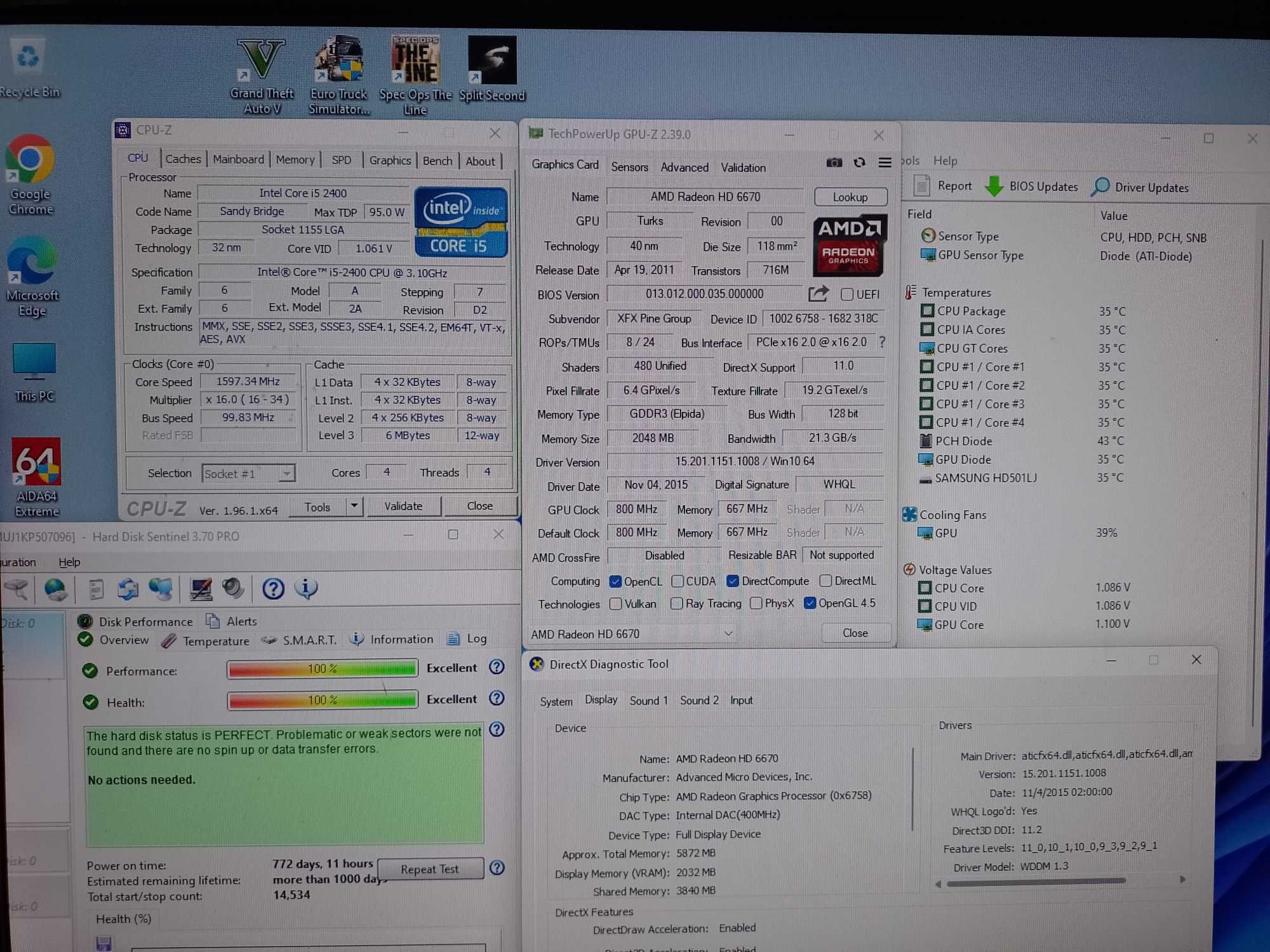Toggle the OpenCL checkbox
Image resolution: width=1270 pixels, height=952 pixels.
coord(615,581)
